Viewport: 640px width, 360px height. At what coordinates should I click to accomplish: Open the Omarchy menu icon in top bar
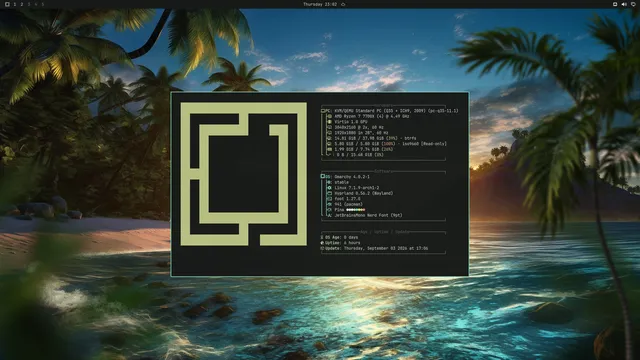7,4
